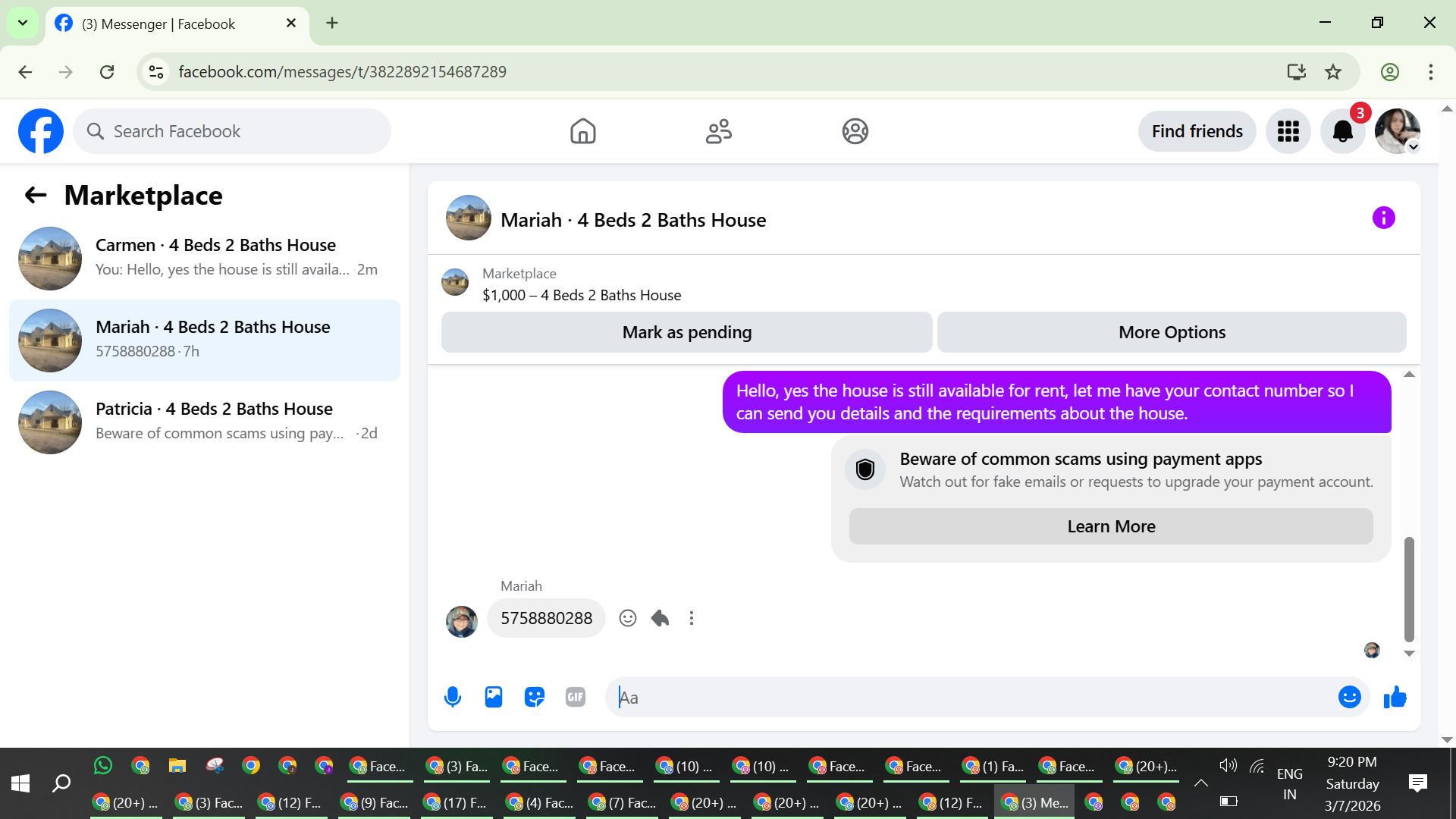
Task: Click the chat scroll-down arrow
Action: [1409, 654]
